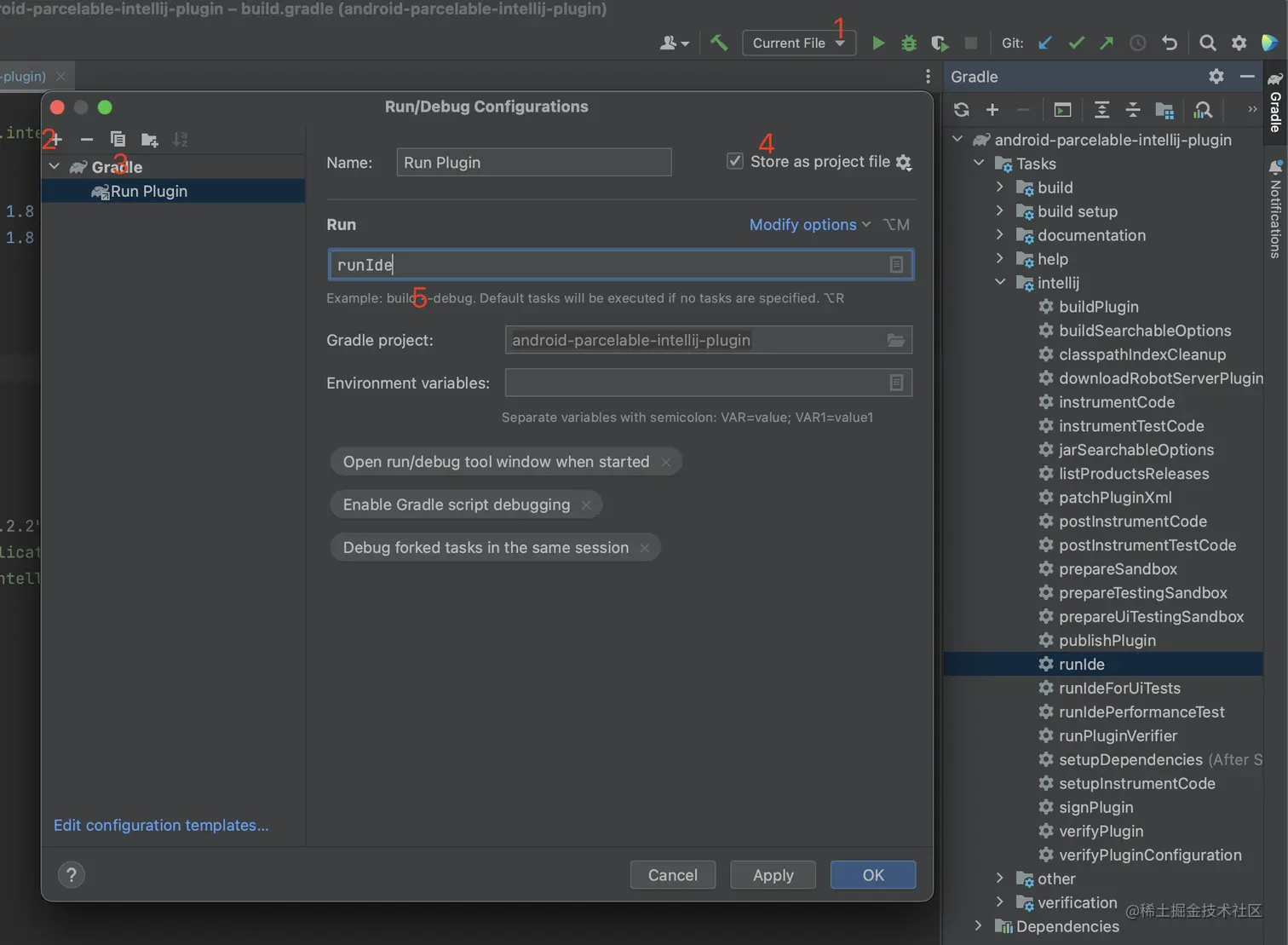
Task: Remove 'Open run/debug tool window when started' chip
Action: pos(666,462)
